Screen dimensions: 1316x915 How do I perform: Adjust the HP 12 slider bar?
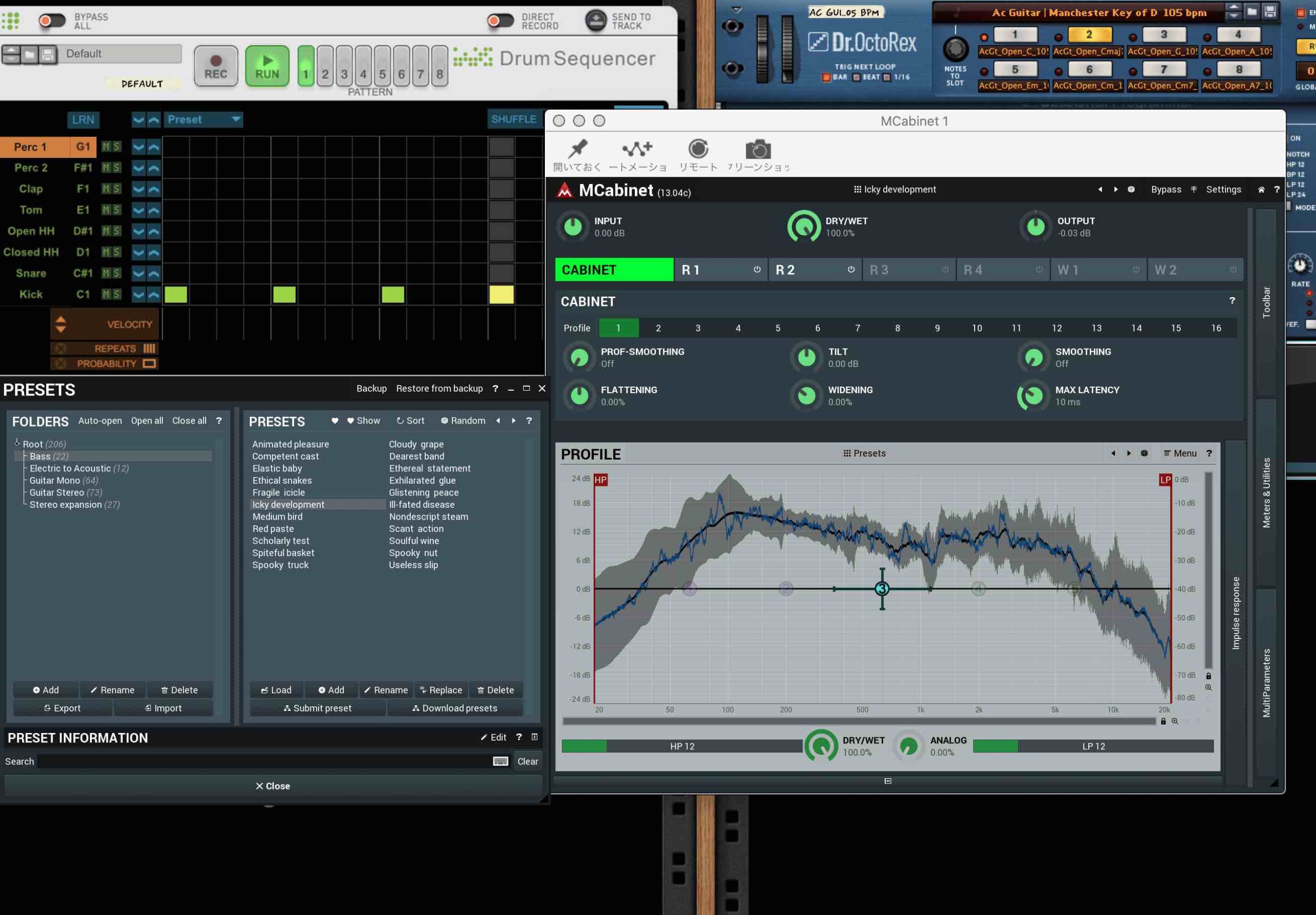[x=682, y=746]
